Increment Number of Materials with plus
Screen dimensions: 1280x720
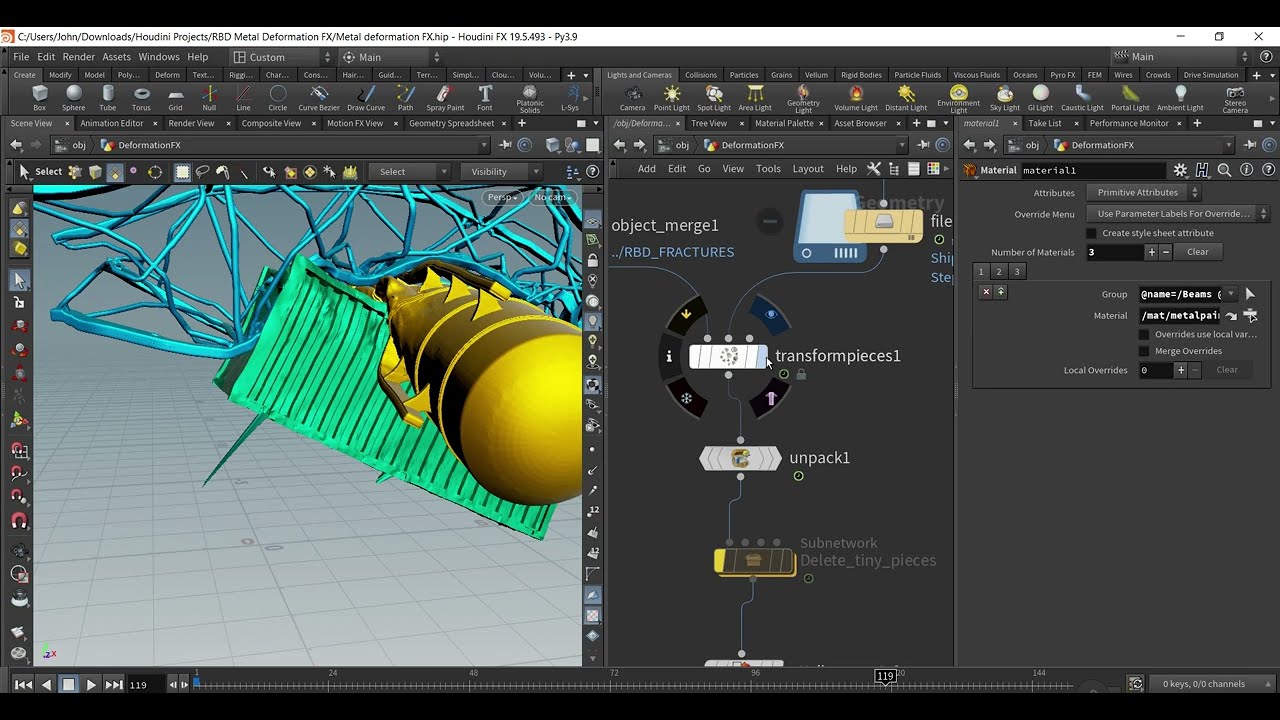pos(1152,252)
